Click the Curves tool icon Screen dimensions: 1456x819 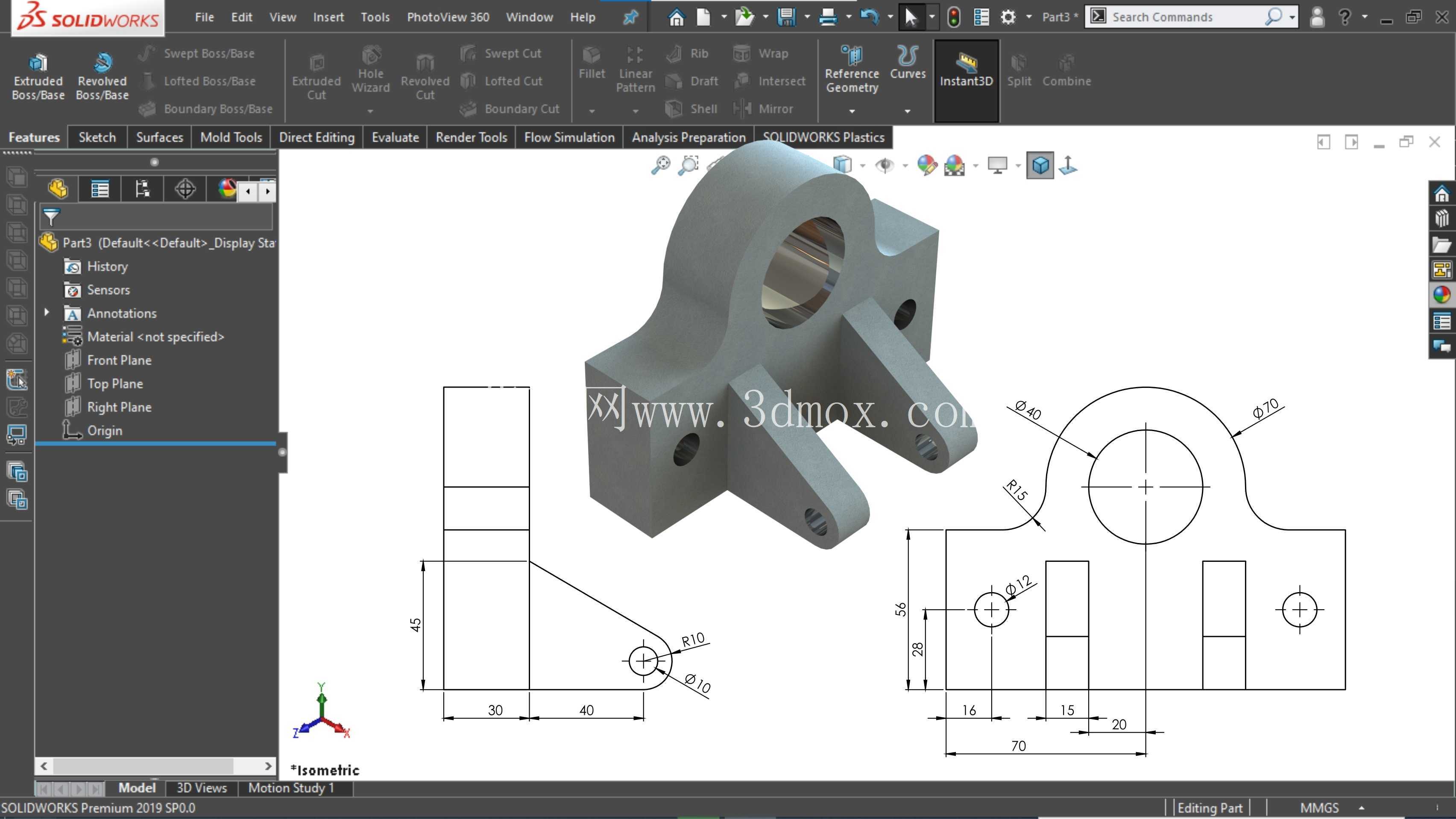point(908,63)
